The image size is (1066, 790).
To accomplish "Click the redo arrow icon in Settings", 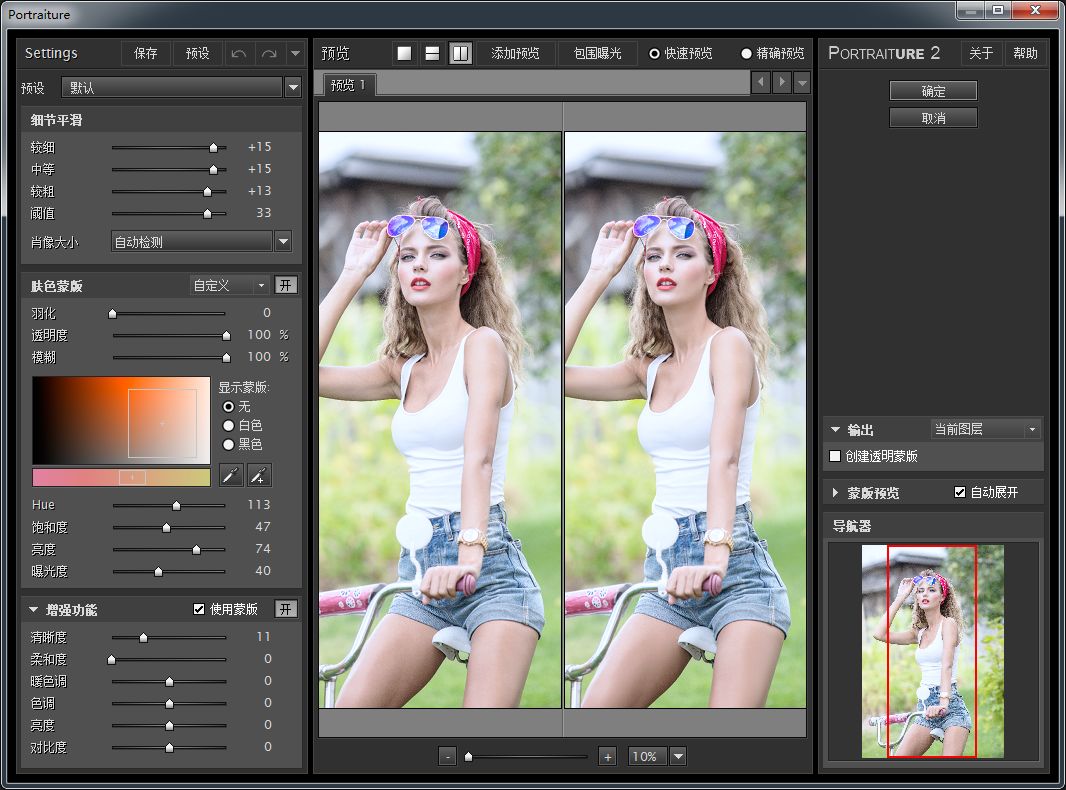I will coord(268,54).
